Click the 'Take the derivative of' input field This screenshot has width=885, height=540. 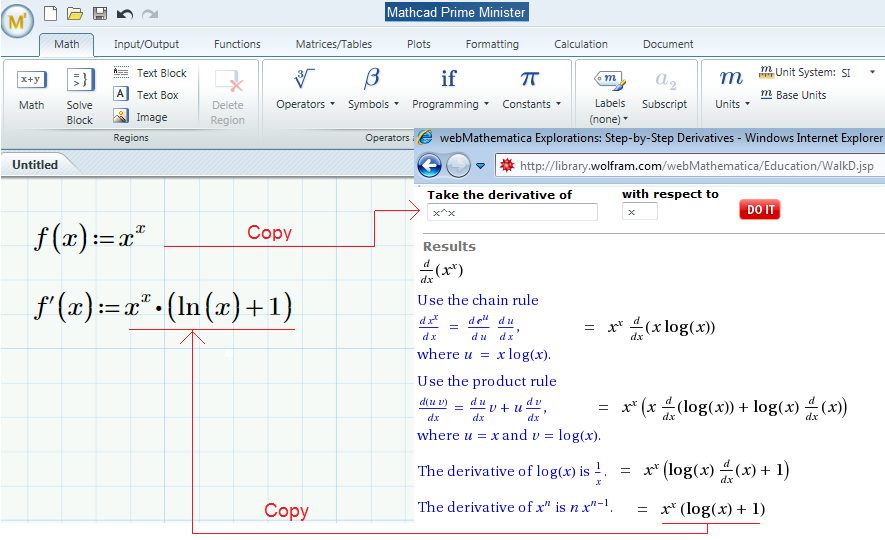tap(512, 212)
